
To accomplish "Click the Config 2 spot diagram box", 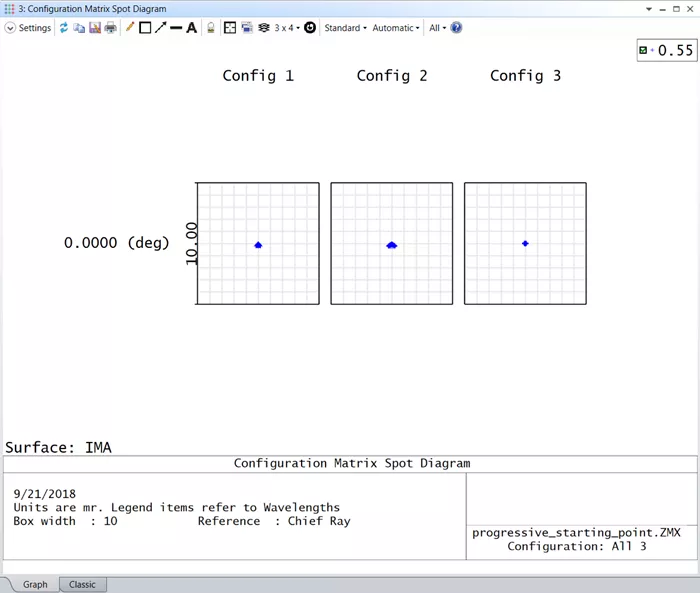I will click(392, 244).
